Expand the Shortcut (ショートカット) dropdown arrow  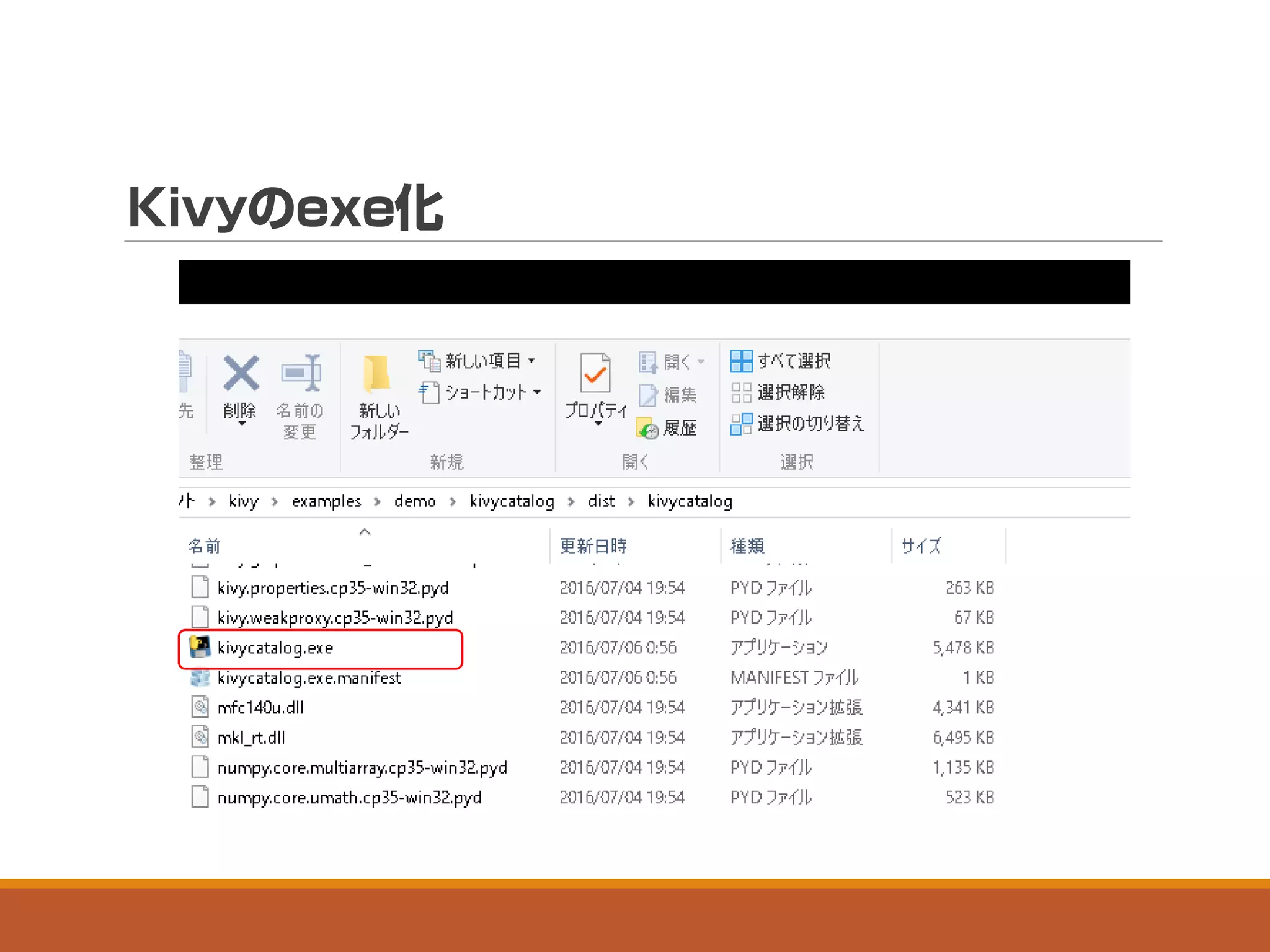[537, 392]
